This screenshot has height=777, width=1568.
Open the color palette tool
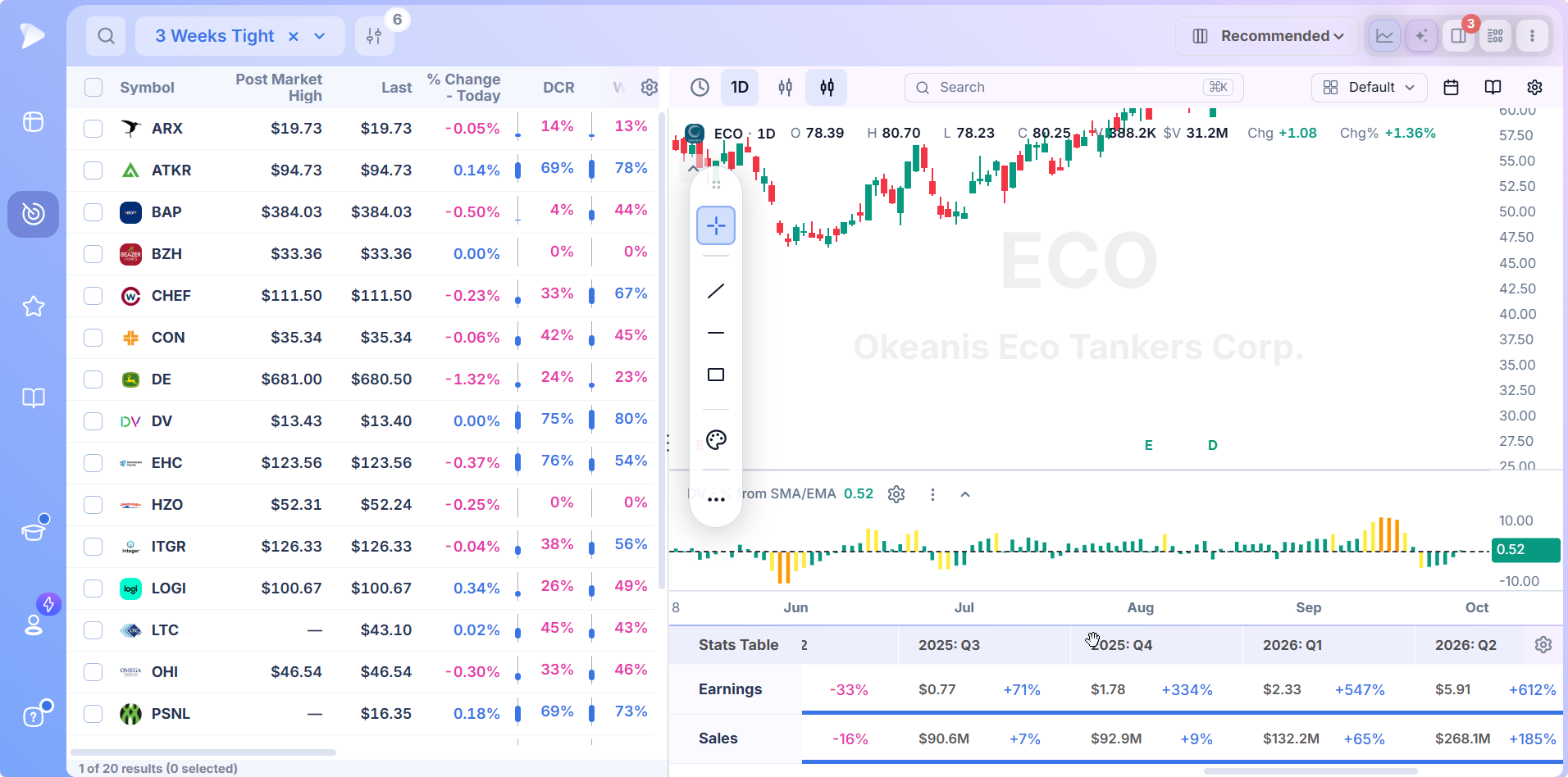[716, 440]
